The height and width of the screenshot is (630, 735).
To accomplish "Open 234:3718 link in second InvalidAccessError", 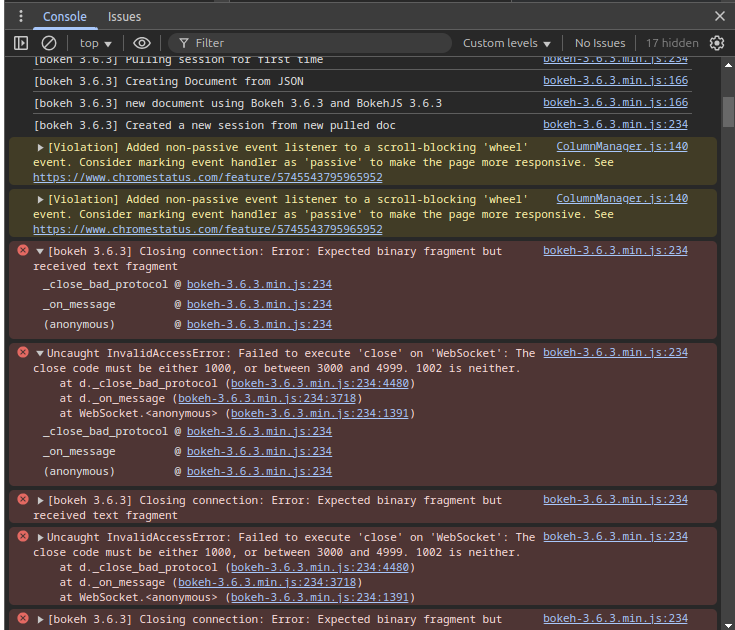I will (x=267, y=583).
